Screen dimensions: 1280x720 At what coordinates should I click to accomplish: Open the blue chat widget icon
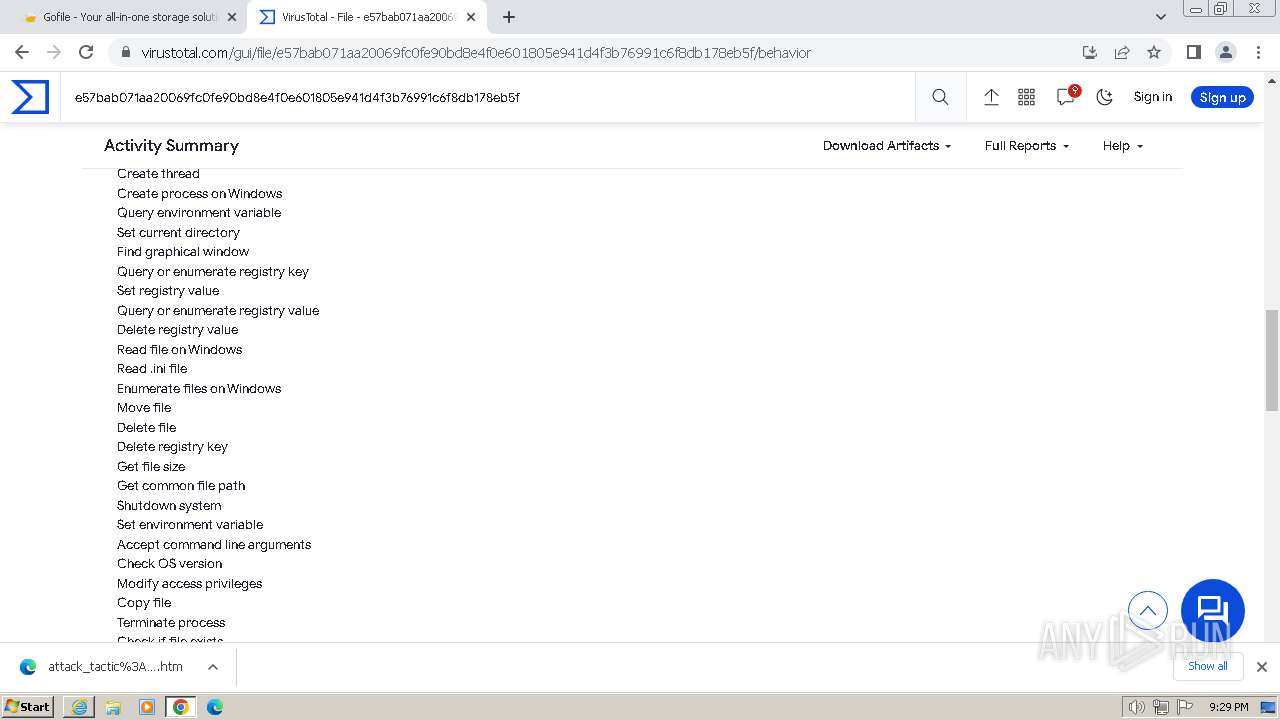pyautogui.click(x=1213, y=611)
